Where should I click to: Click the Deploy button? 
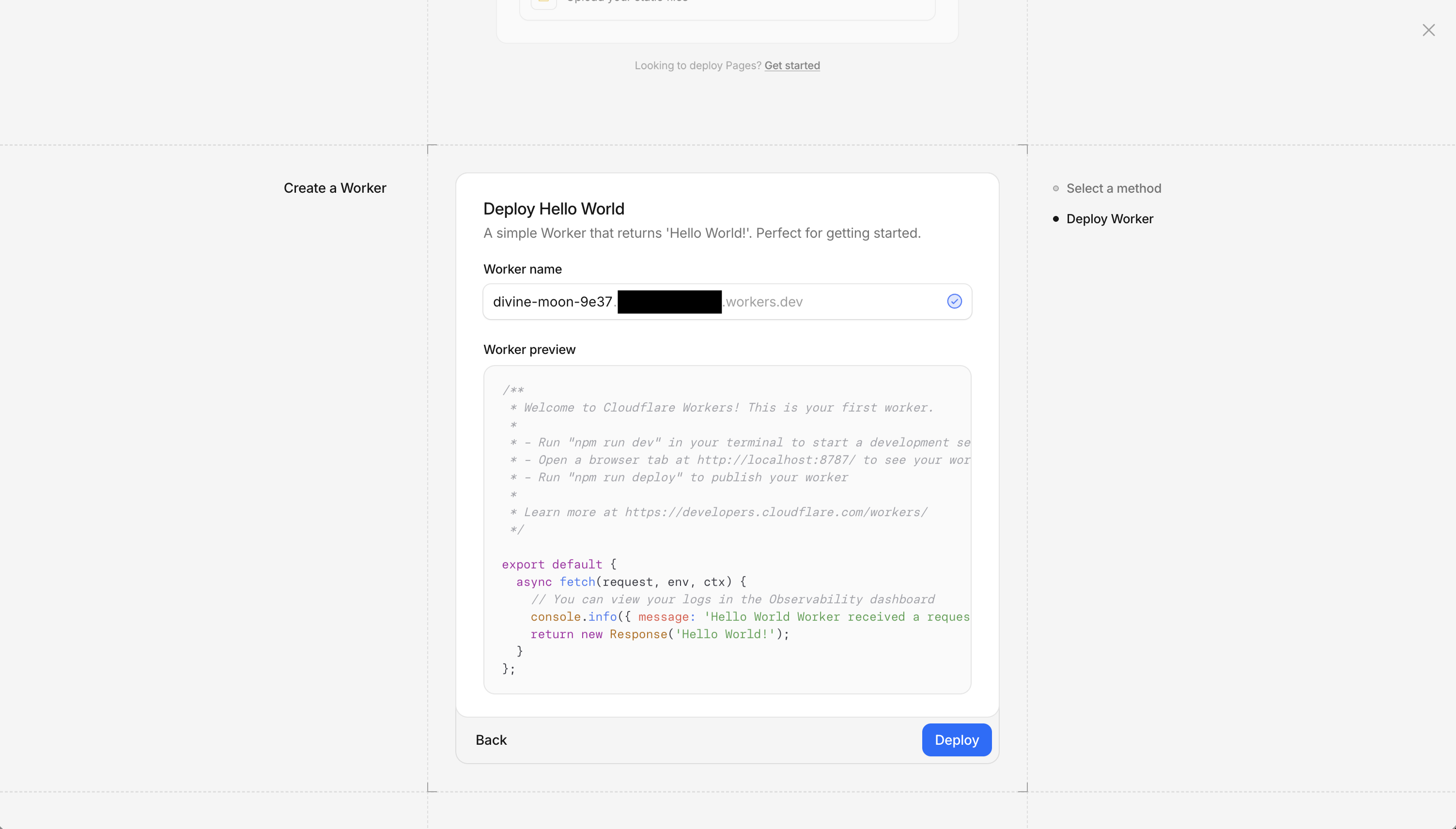(x=956, y=739)
